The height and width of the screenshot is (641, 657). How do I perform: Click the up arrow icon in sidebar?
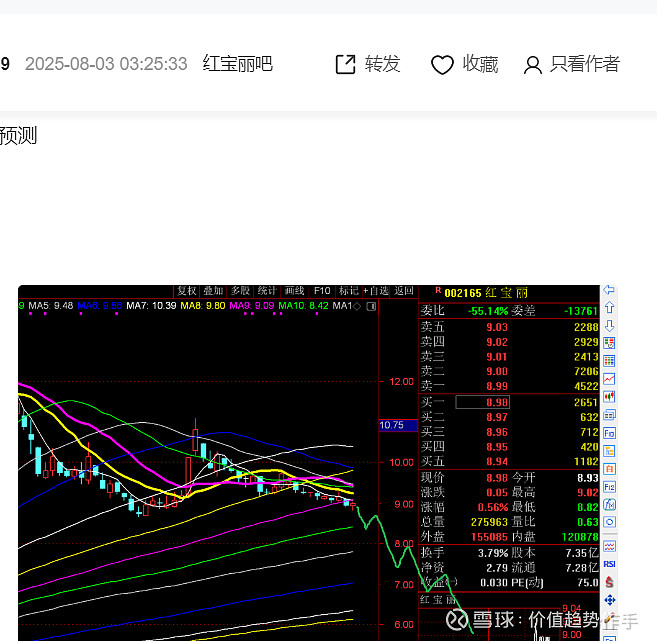609,308
